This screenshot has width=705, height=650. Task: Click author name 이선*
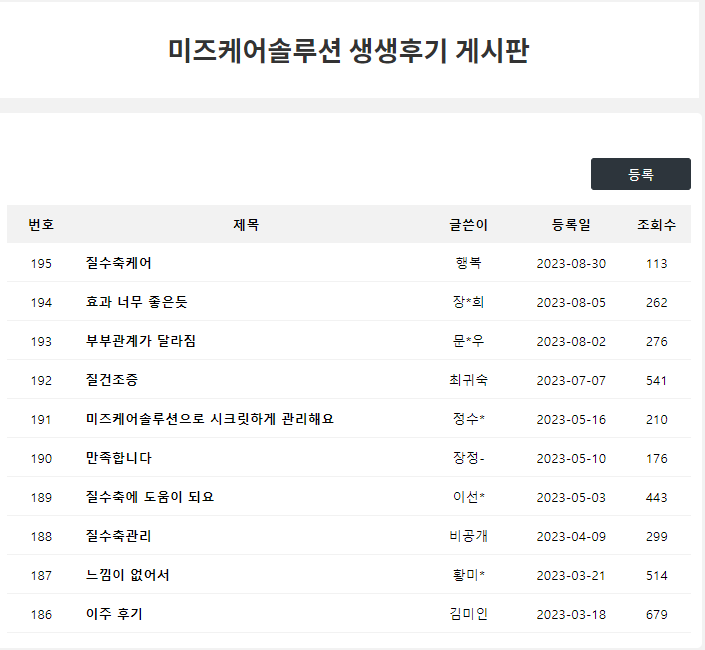pos(469,497)
